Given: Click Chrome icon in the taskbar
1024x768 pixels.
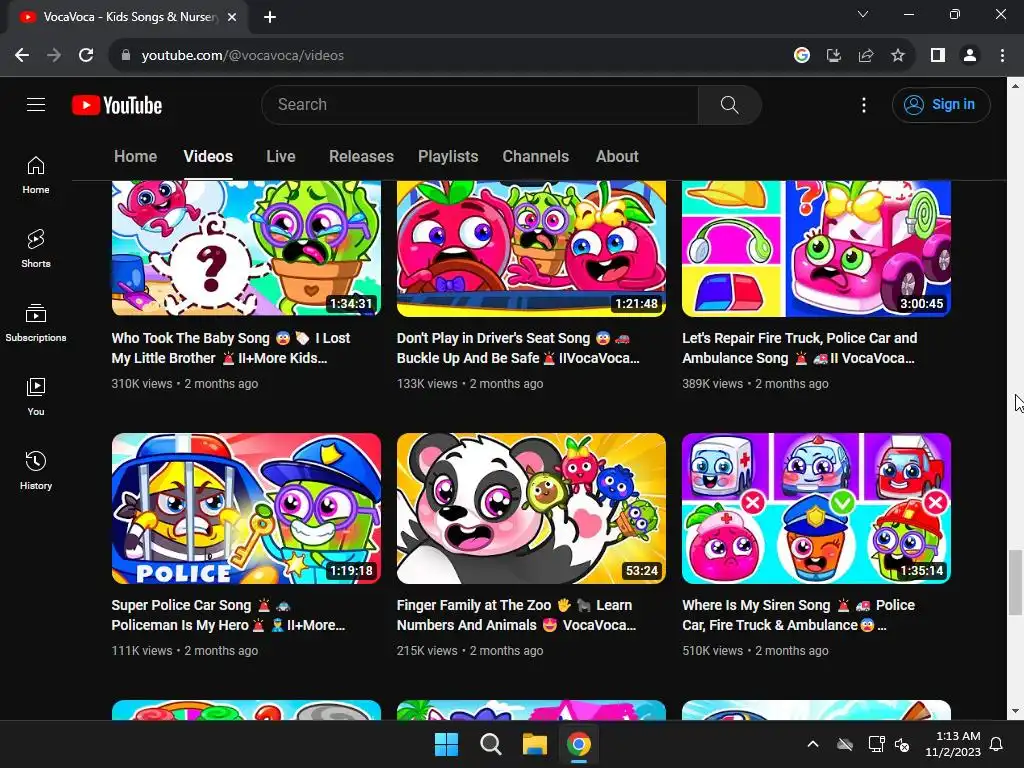Looking at the screenshot, I should (x=579, y=744).
